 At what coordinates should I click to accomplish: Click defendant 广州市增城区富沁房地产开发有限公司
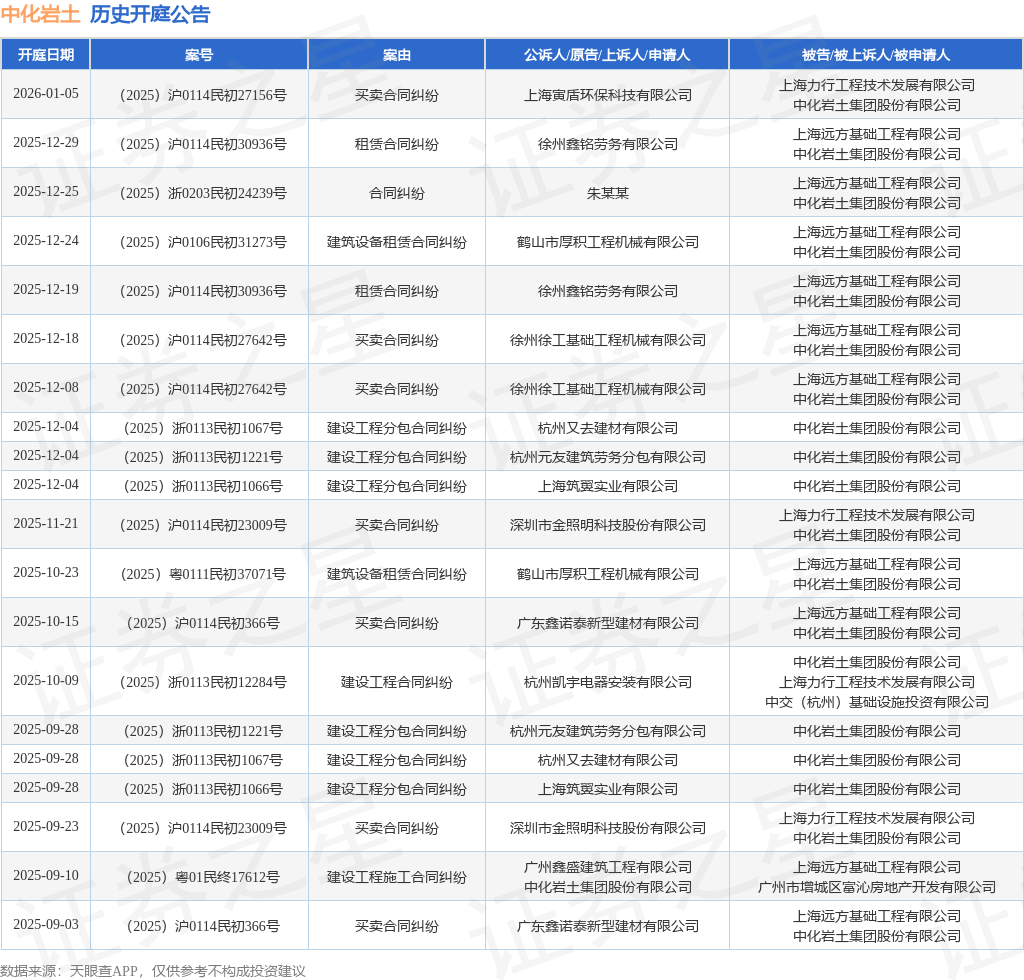click(876, 887)
